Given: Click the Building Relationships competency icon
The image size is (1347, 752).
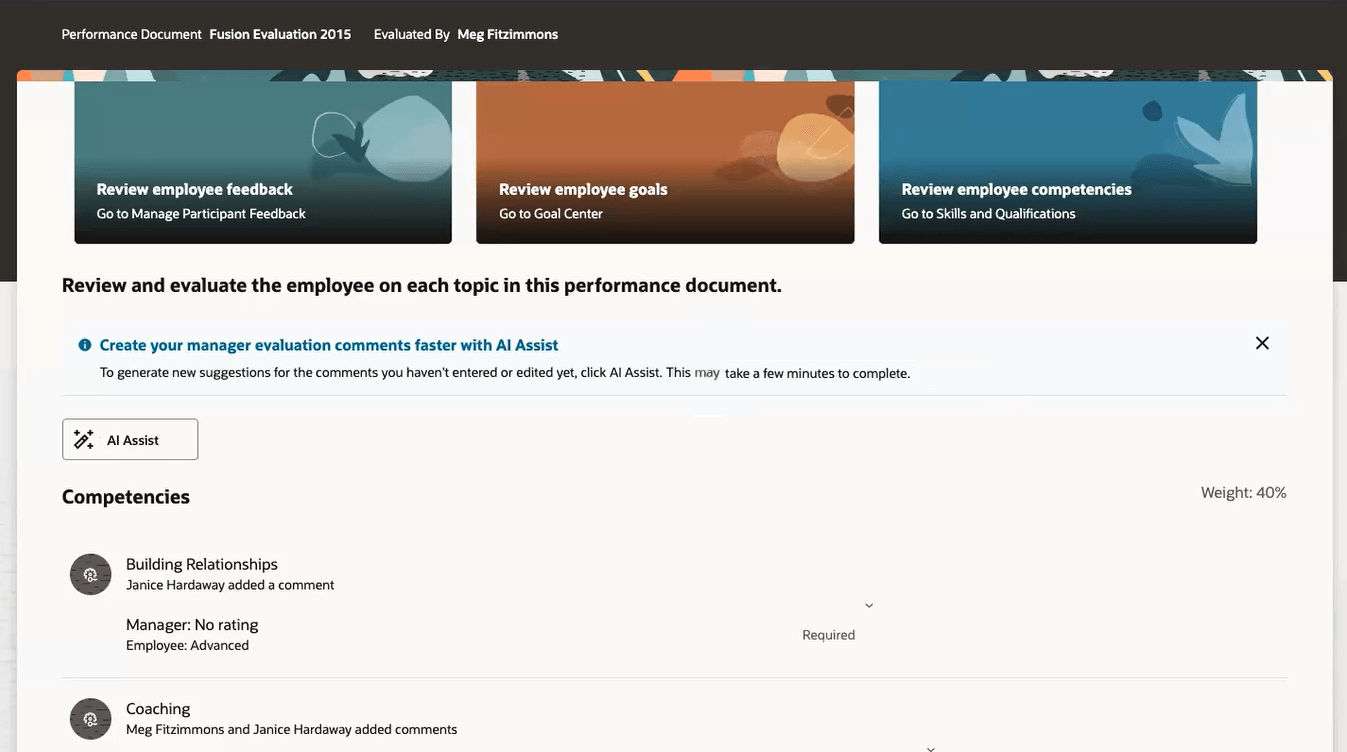Looking at the screenshot, I should (90, 574).
